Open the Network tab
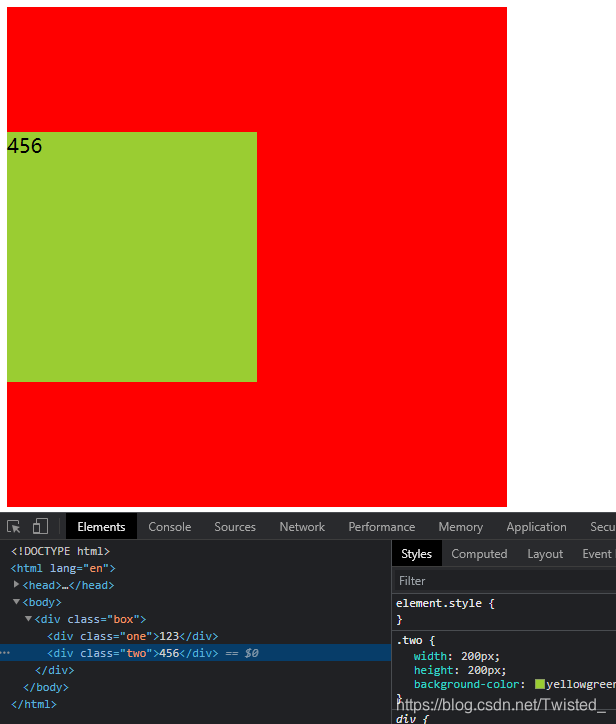The width and height of the screenshot is (616, 724). 302,527
